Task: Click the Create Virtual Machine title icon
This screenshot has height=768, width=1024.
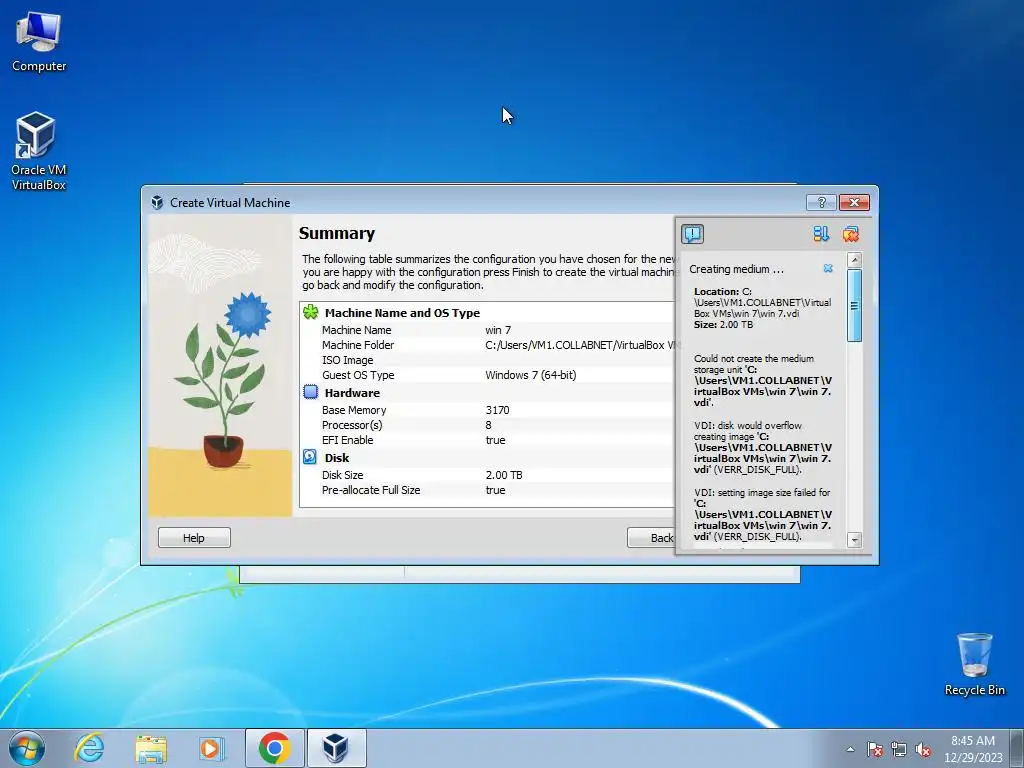Action: (157, 202)
